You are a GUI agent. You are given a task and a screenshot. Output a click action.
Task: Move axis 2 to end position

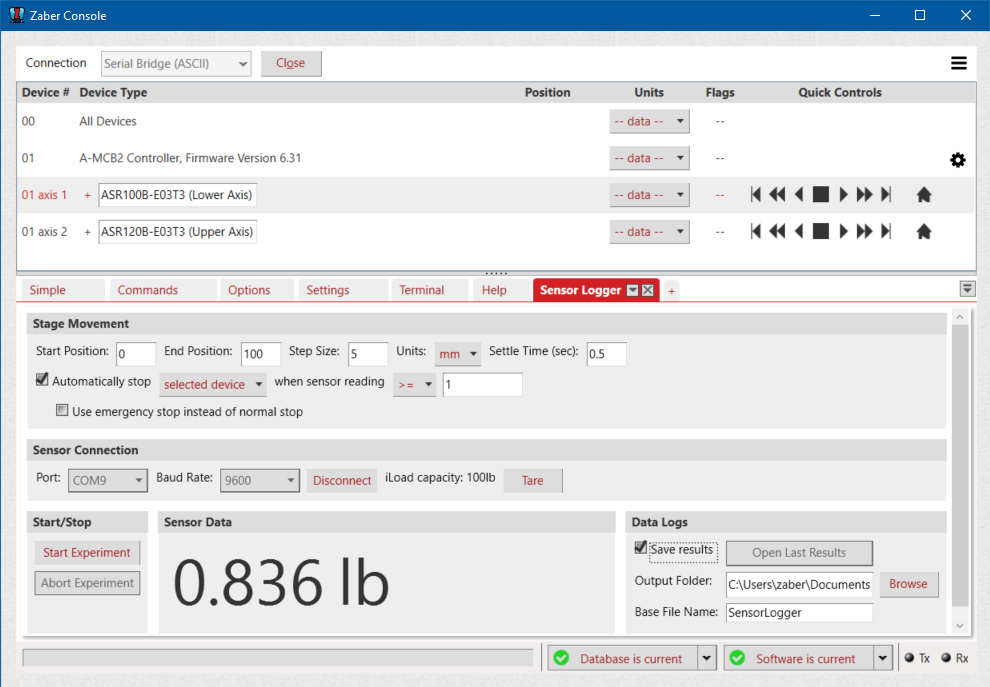886,231
